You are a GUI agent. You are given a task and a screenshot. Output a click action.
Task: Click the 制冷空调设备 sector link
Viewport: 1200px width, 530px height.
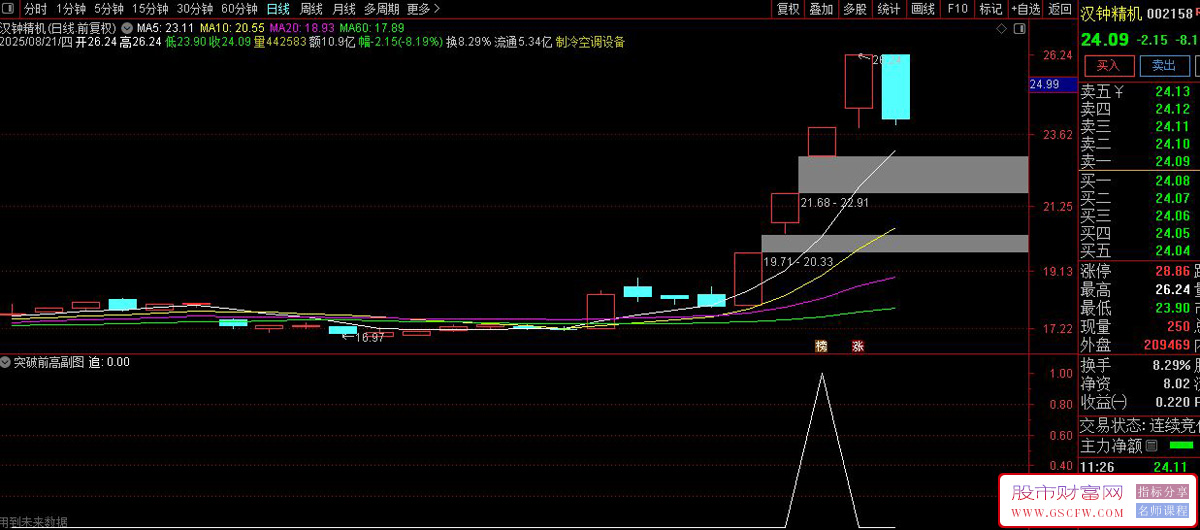[x=590, y=42]
